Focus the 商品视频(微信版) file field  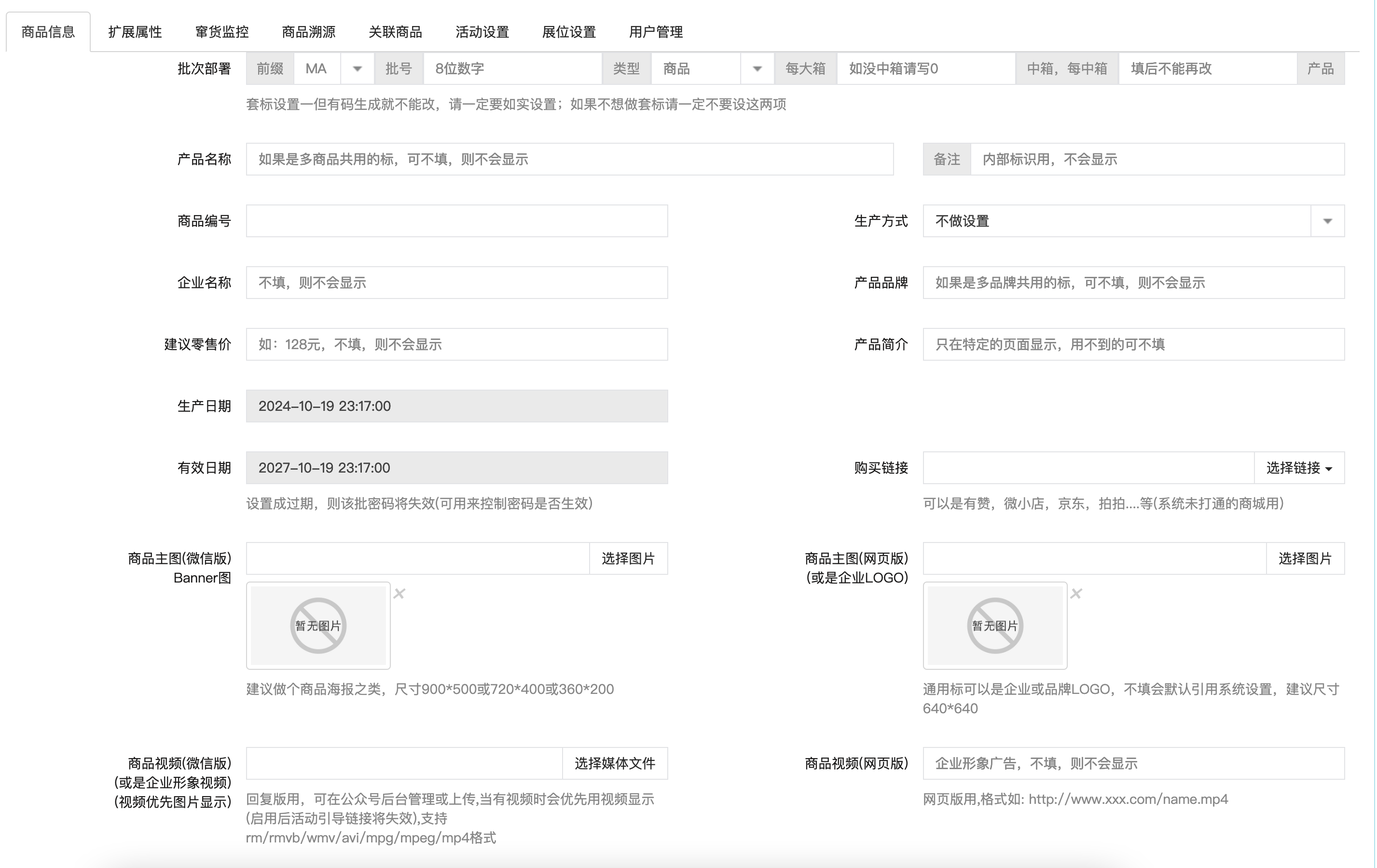point(404,763)
